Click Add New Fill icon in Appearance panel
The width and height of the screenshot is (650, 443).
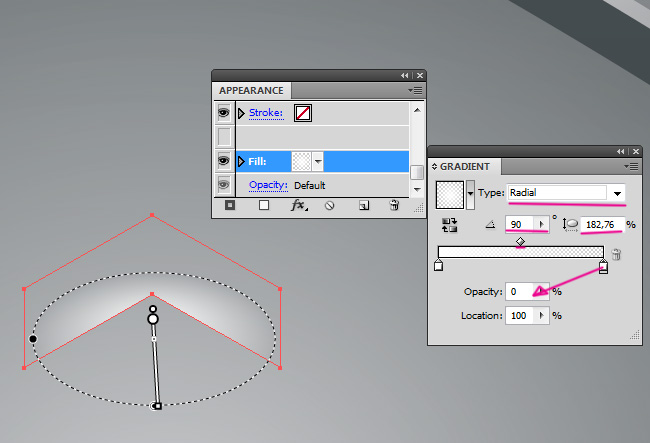(x=264, y=205)
